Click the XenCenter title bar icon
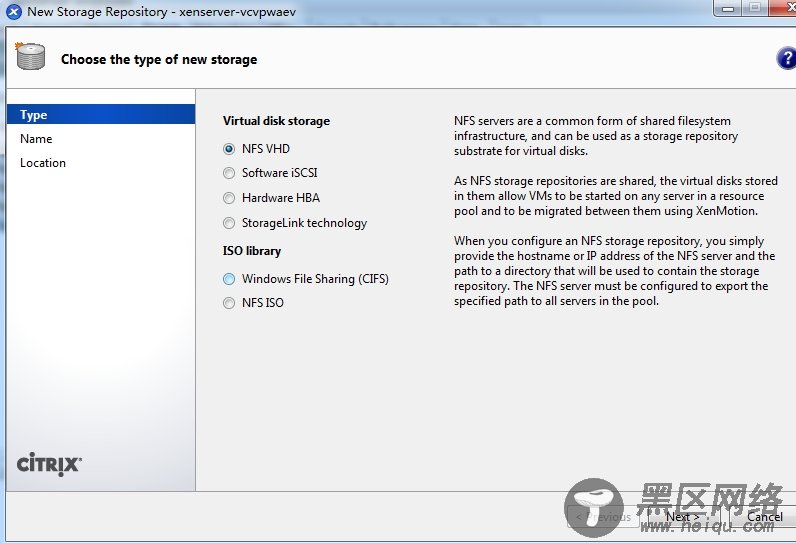The width and height of the screenshot is (796, 543). pos(14,12)
